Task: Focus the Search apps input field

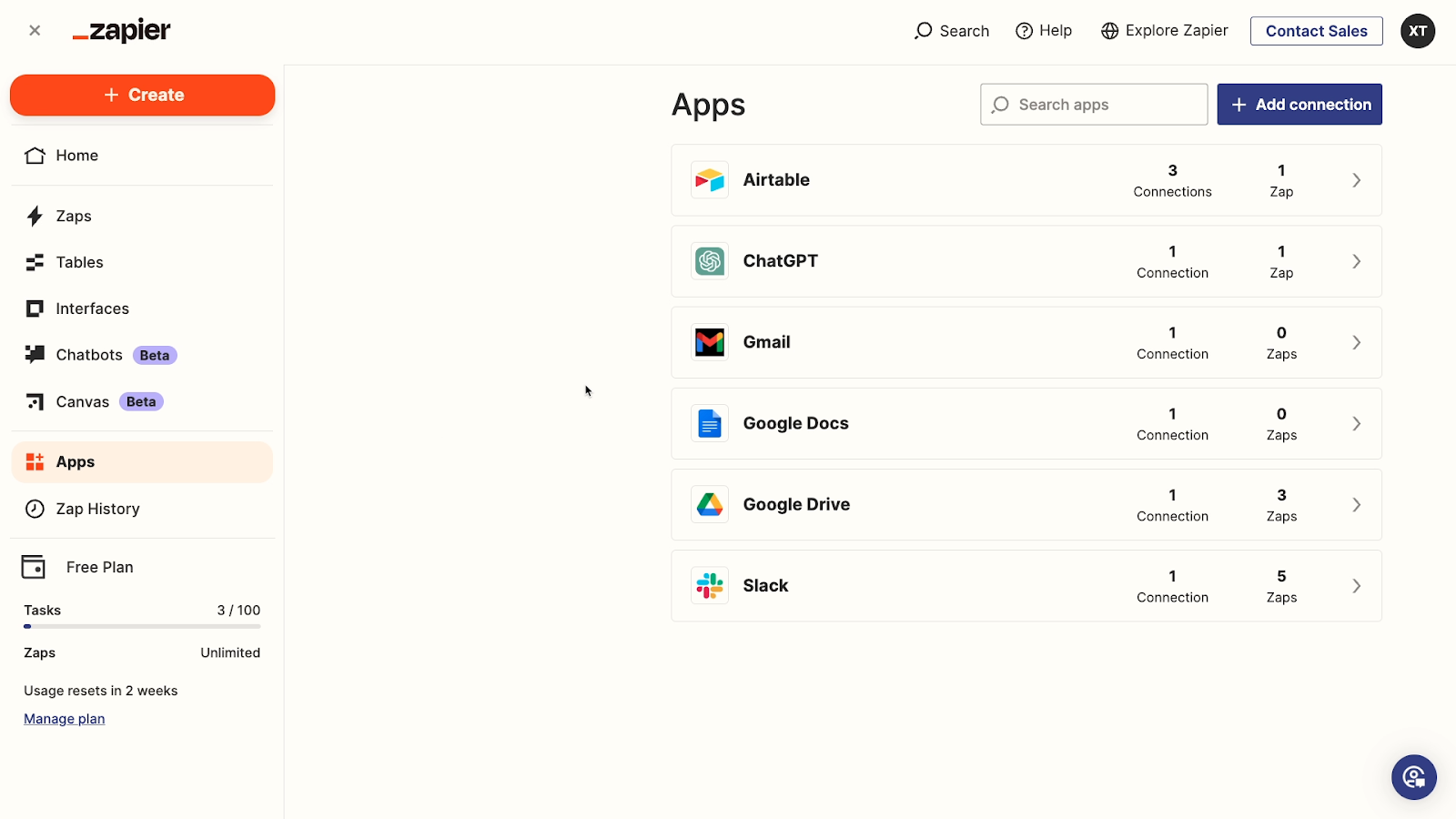Action: tap(1094, 105)
